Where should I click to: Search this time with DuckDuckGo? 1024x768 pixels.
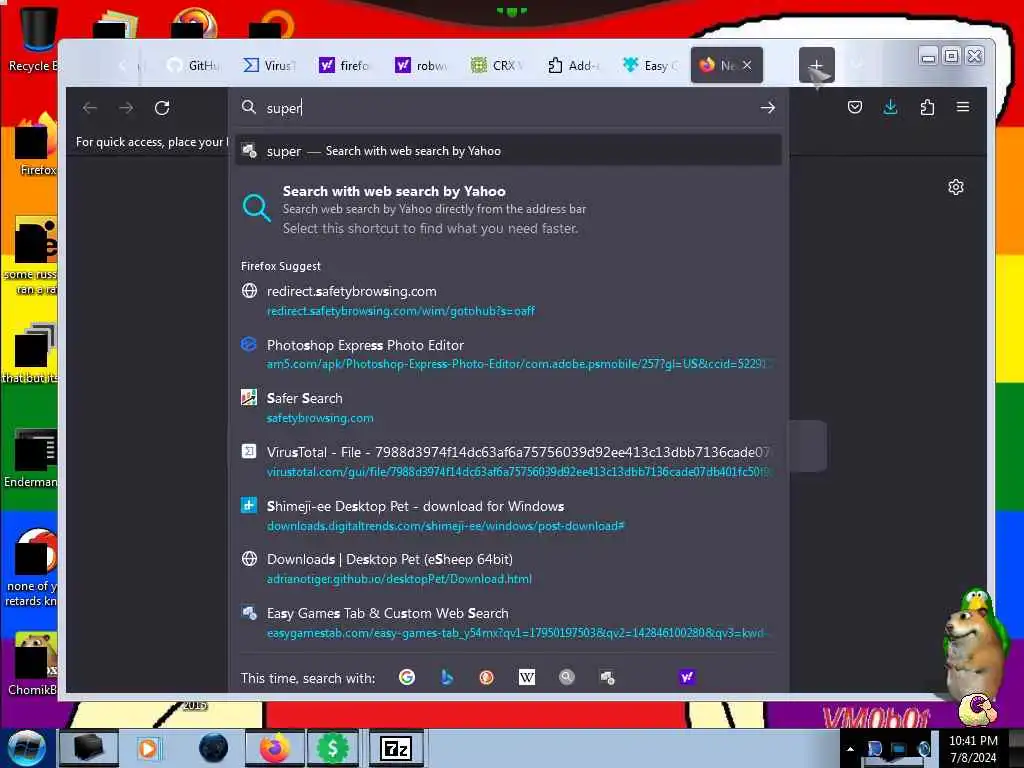point(487,677)
